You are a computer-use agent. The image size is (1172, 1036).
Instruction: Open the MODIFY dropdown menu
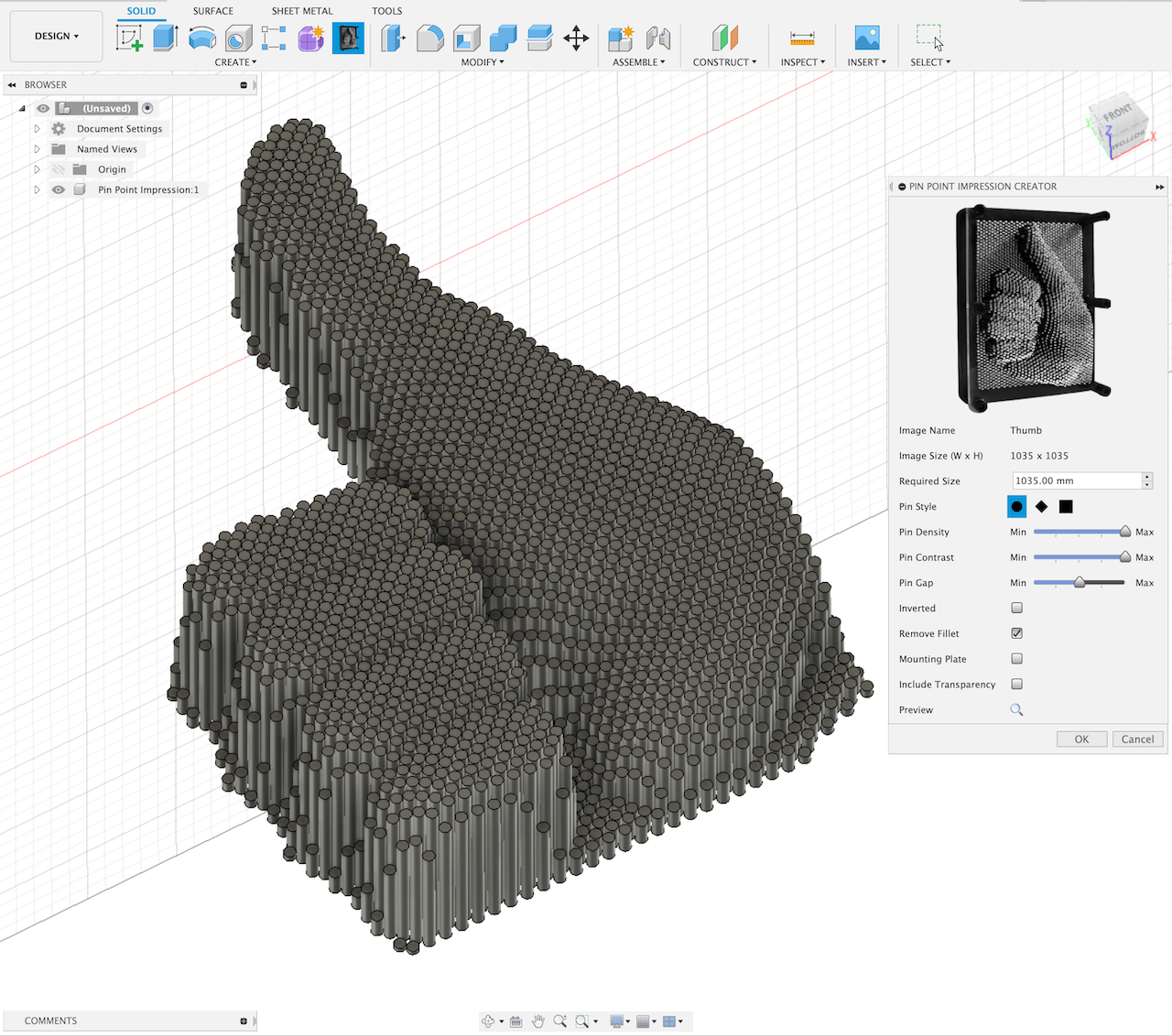(x=482, y=62)
